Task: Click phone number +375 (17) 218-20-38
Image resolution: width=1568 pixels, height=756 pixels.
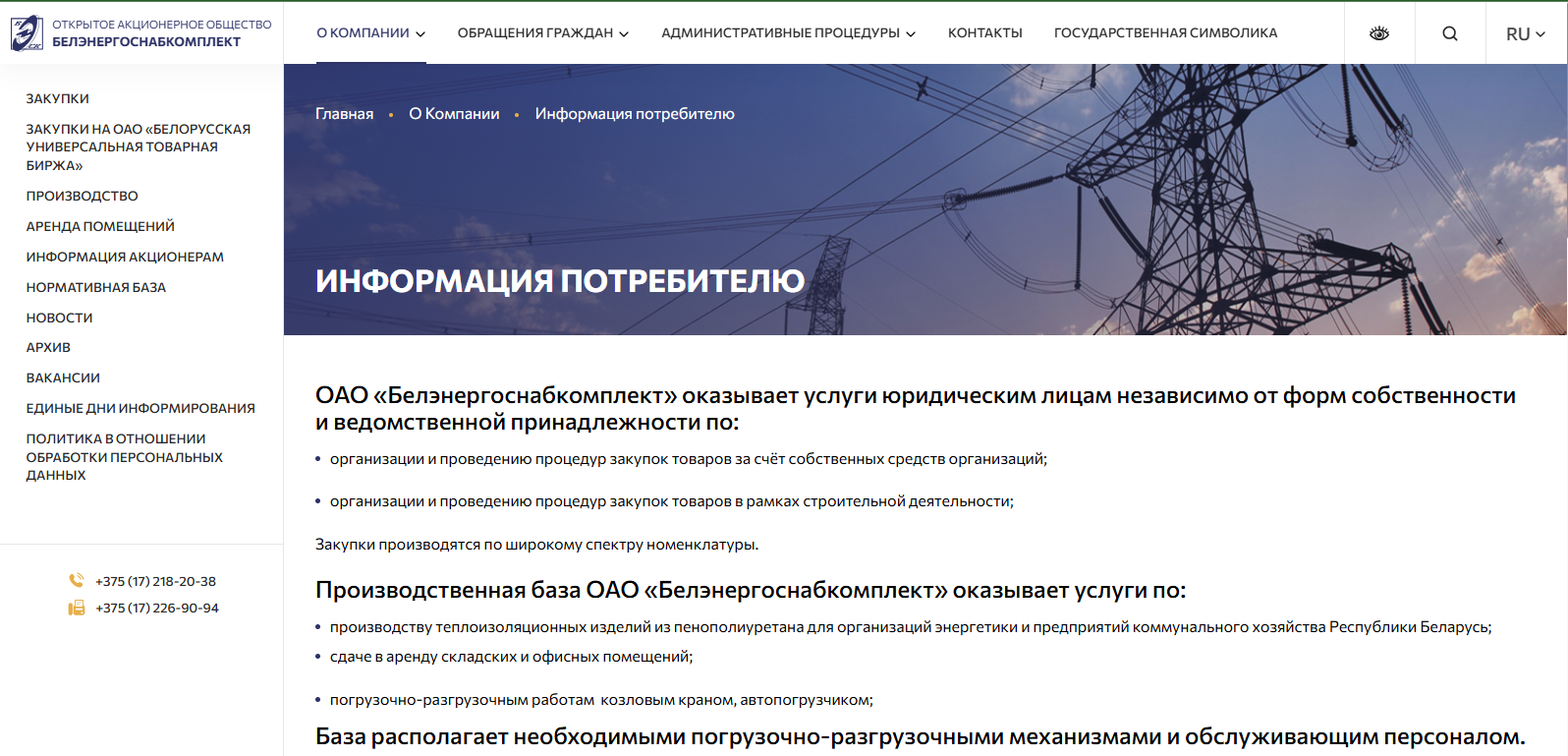Action: [x=155, y=581]
